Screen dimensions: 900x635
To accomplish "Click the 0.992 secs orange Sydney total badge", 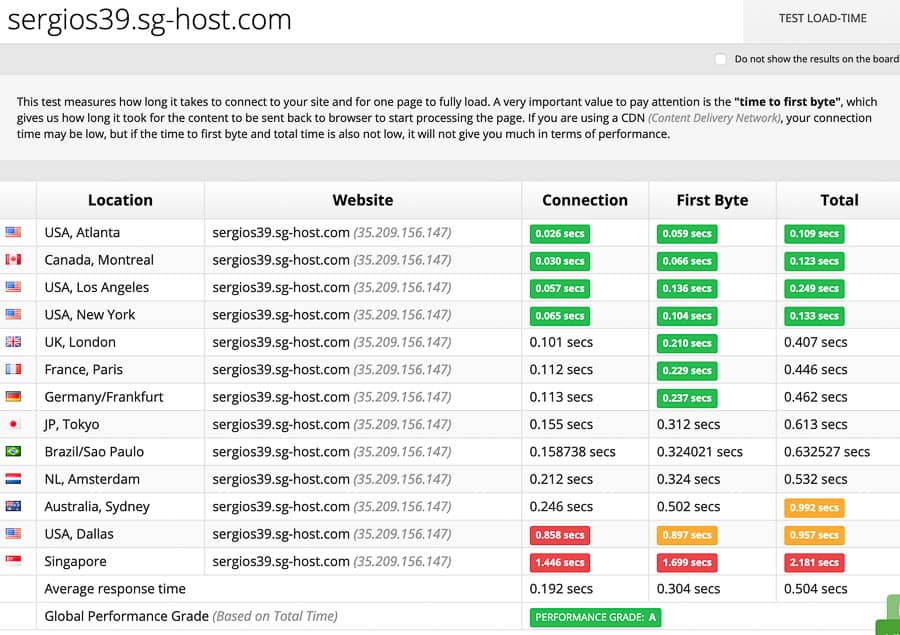I will click(x=815, y=507).
